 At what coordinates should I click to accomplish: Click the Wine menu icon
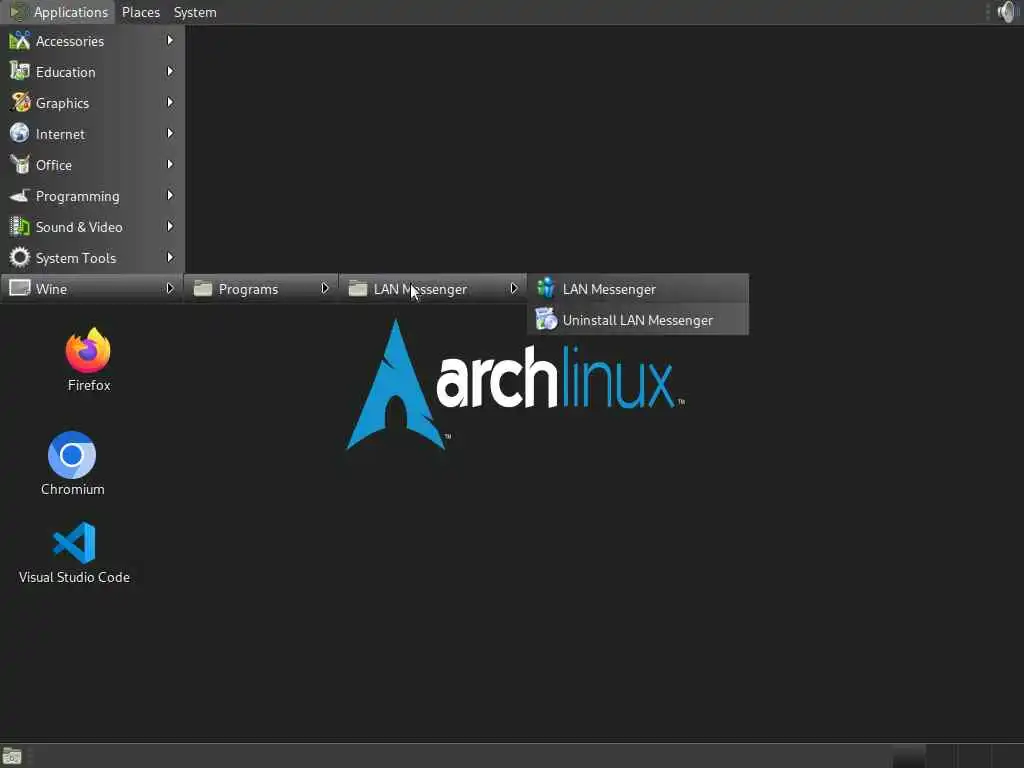20,289
